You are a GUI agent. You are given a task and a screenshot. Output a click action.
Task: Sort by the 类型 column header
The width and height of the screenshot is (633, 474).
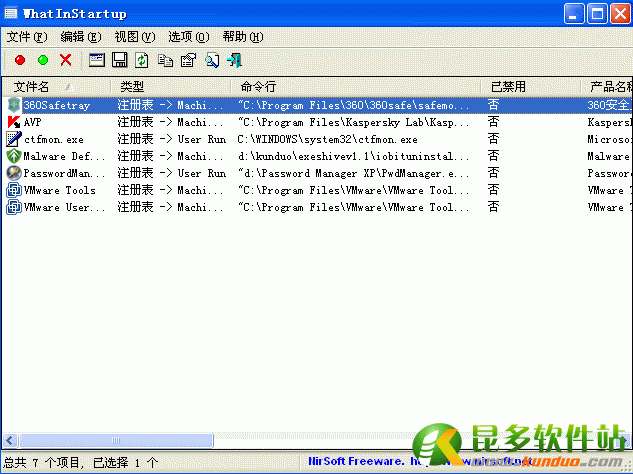[x=170, y=86]
